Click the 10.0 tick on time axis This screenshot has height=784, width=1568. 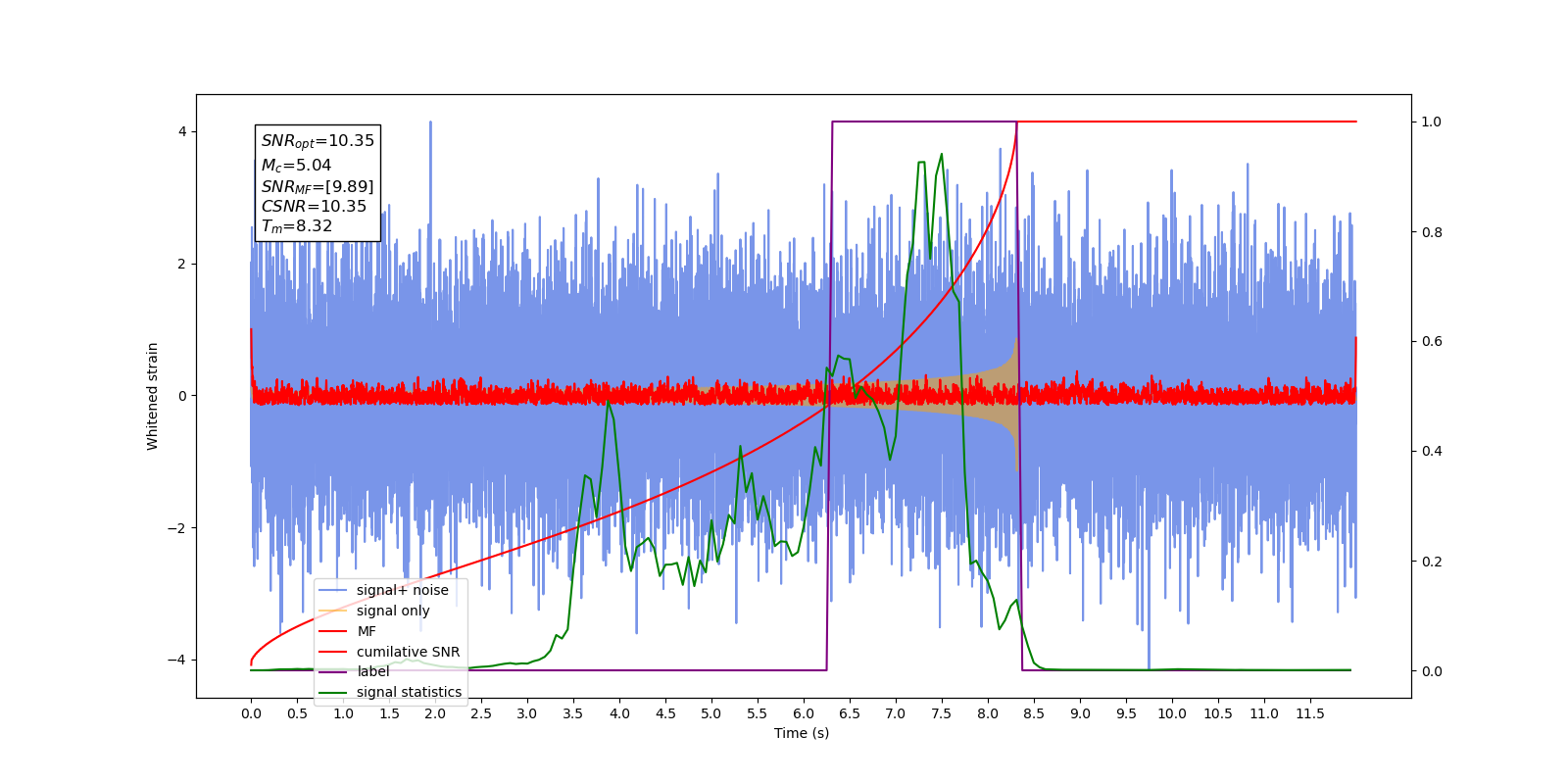(x=1172, y=713)
